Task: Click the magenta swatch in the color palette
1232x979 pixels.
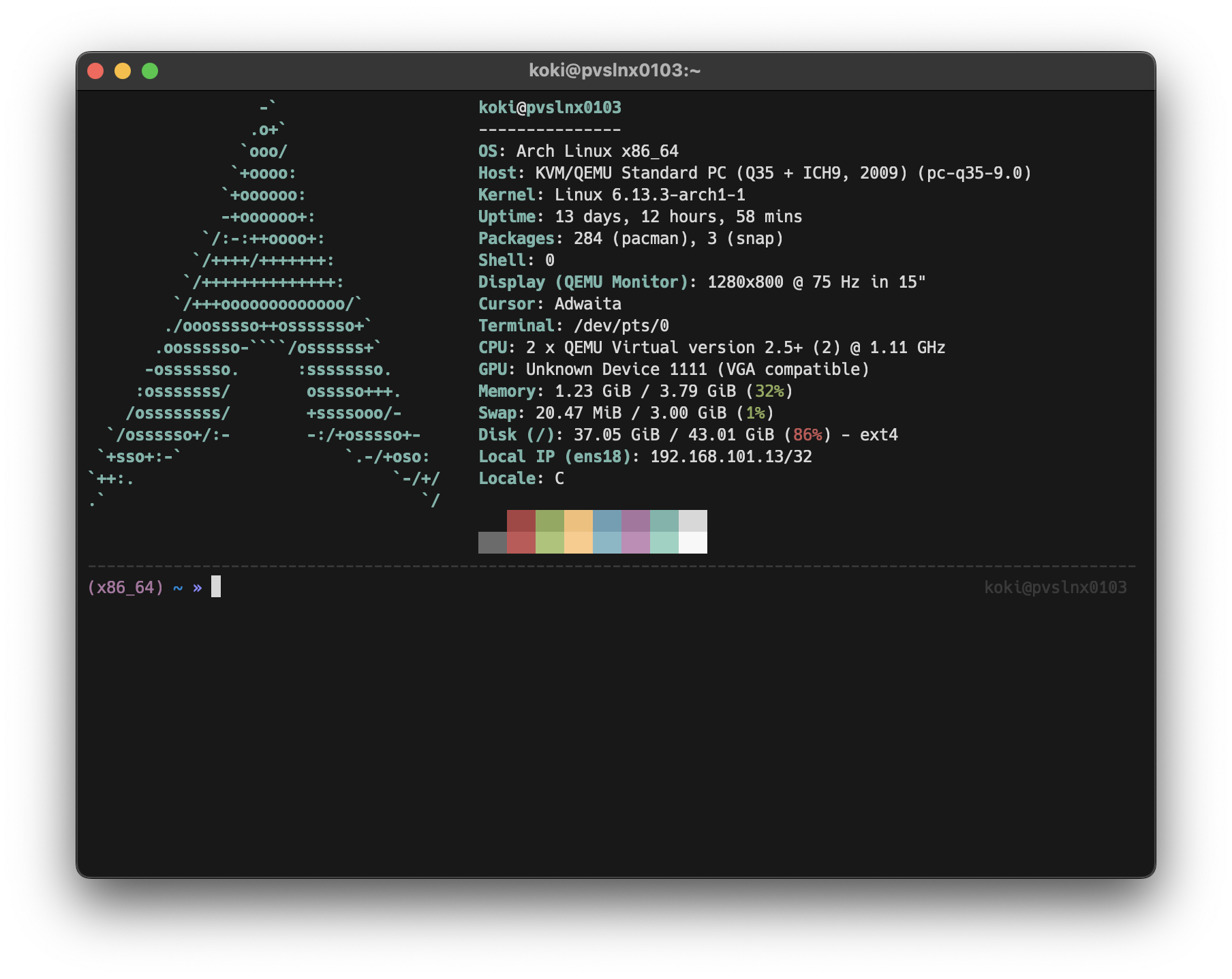Action: (637, 532)
